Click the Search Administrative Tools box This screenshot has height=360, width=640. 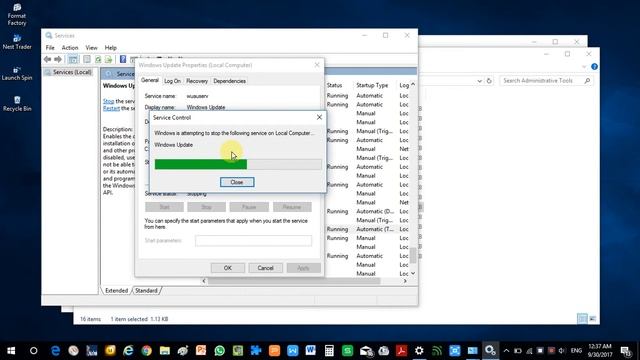point(546,81)
